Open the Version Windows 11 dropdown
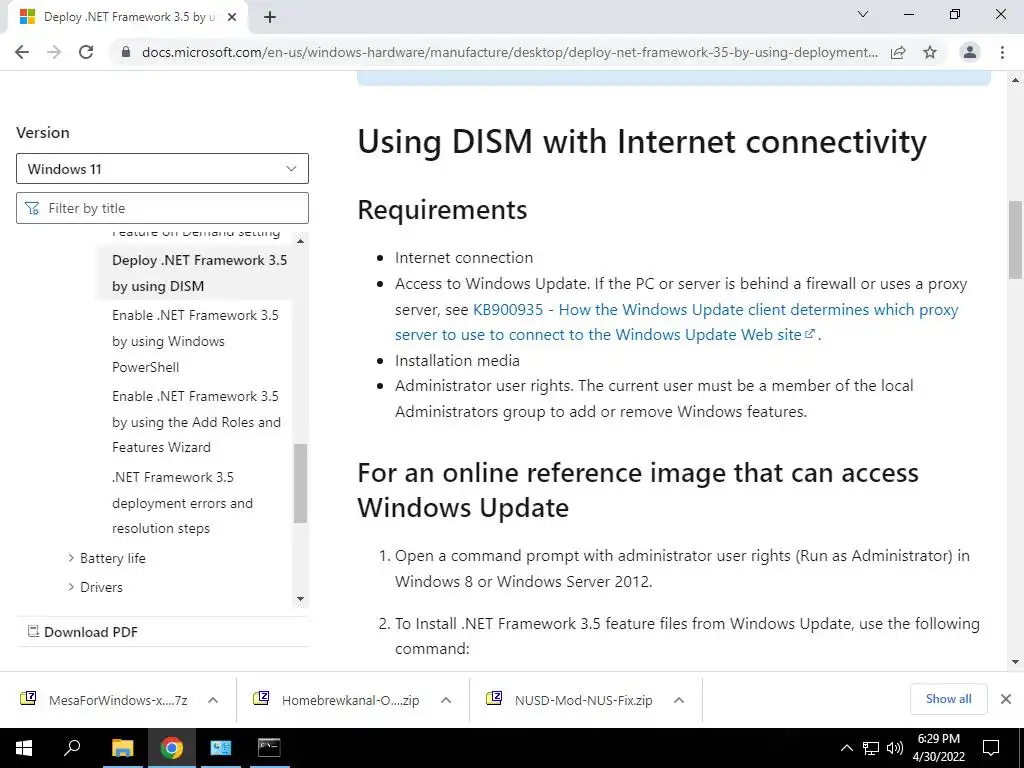This screenshot has height=768, width=1024. [162, 169]
